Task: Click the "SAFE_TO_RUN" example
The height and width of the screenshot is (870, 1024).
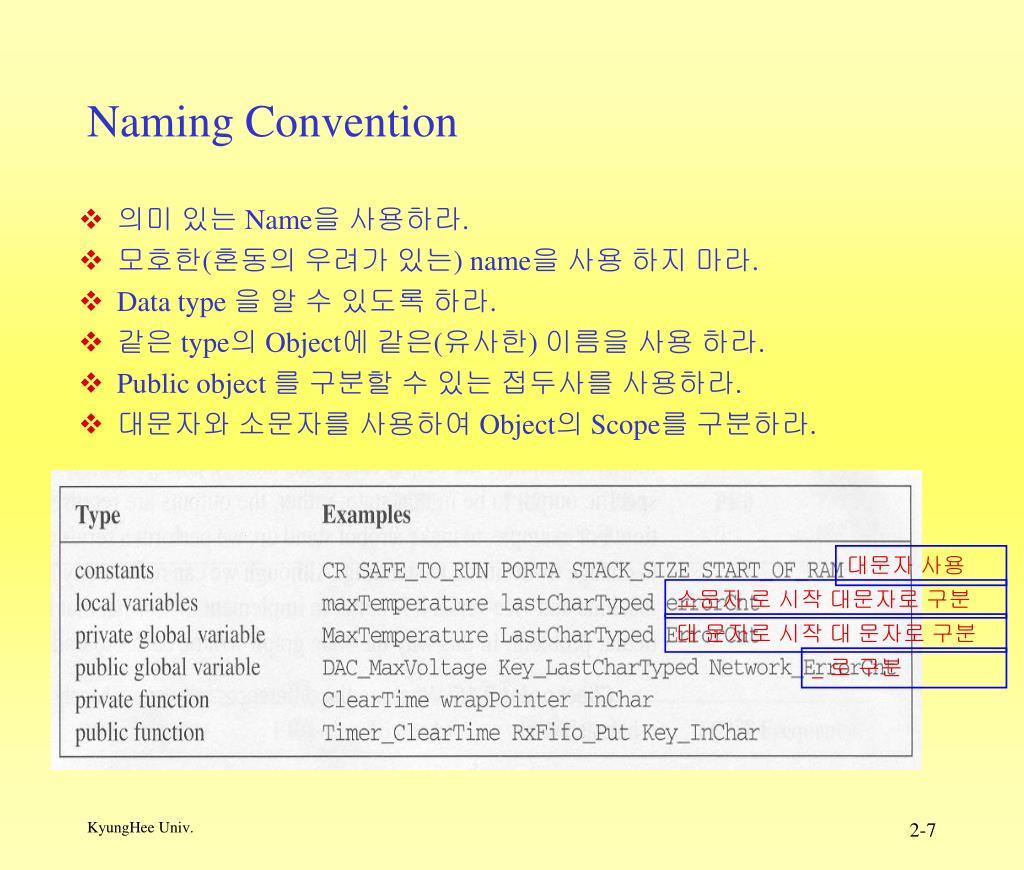Action: click(x=424, y=572)
